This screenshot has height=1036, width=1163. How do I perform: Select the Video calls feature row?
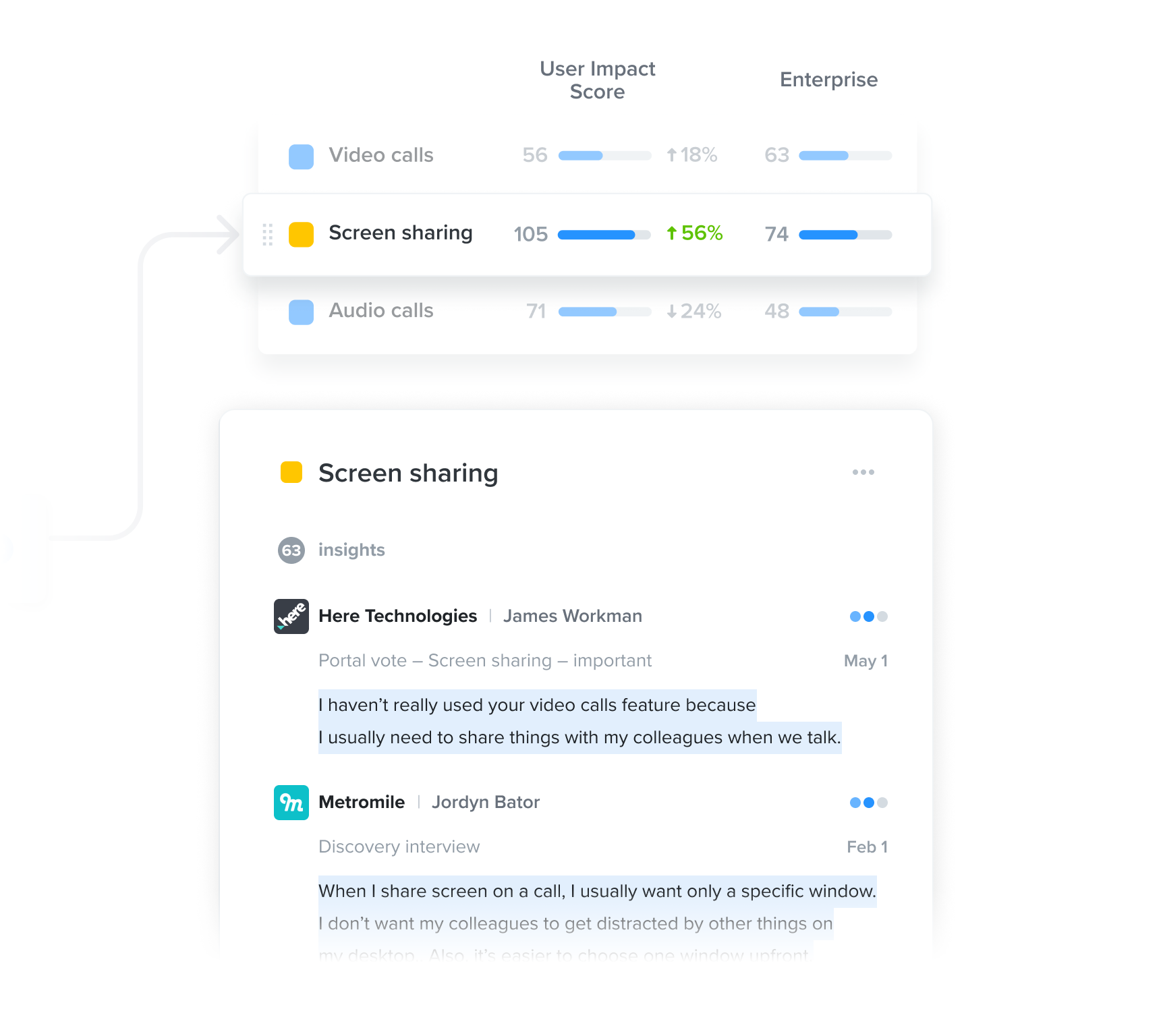tap(588, 156)
